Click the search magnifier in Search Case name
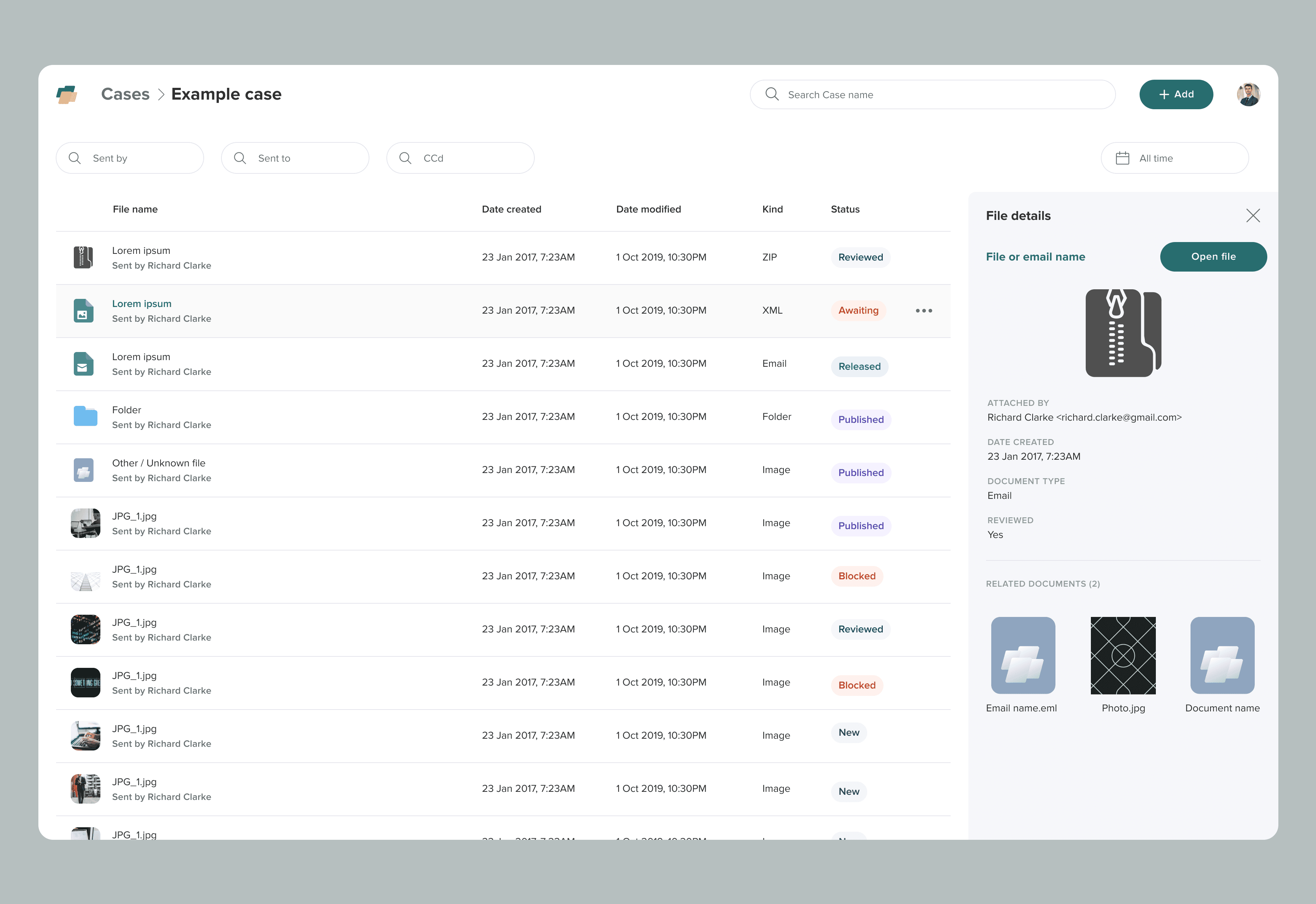The height and width of the screenshot is (904, 1316). (772, 94)
